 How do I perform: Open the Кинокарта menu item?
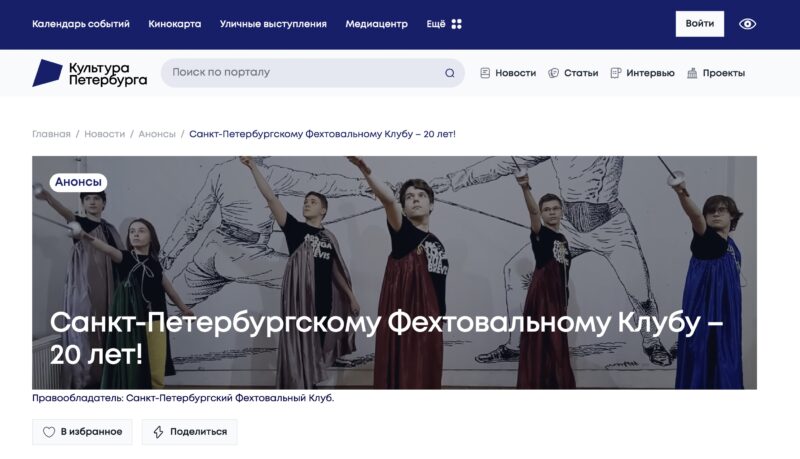[x=174, y=24]
